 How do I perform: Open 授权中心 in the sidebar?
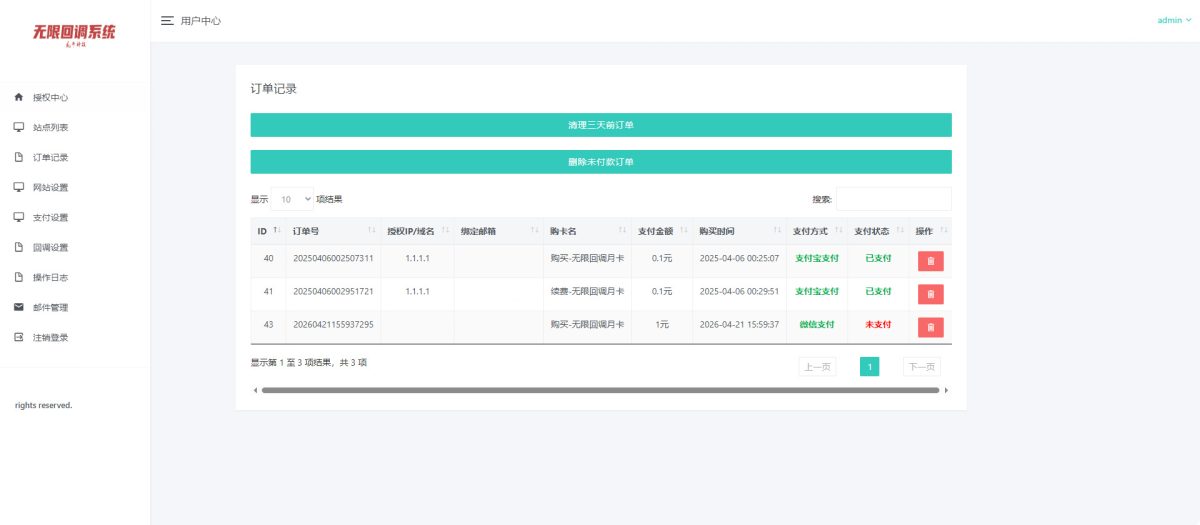point(50,97)
